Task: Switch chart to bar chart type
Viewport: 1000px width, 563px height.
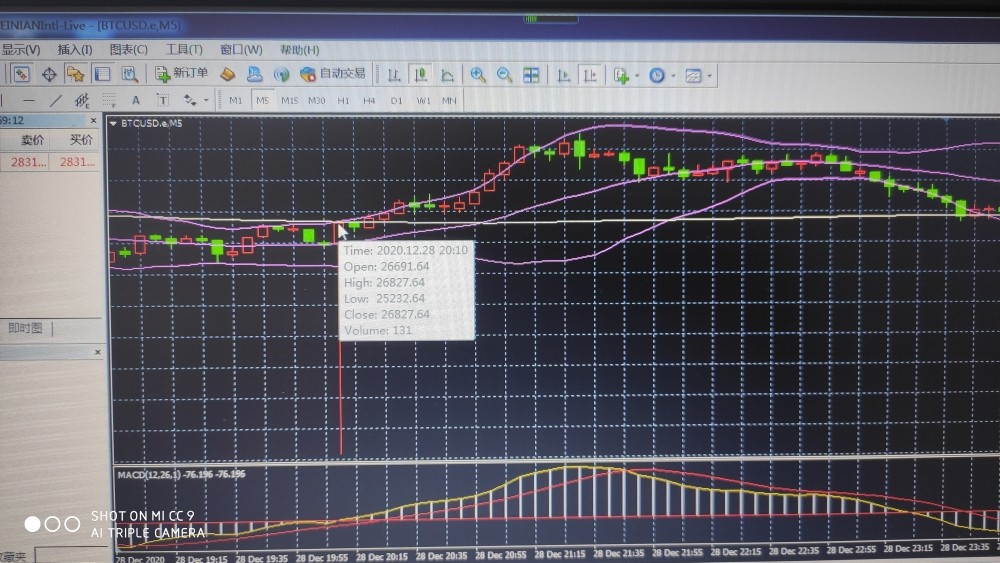Action: pos(393,75)
